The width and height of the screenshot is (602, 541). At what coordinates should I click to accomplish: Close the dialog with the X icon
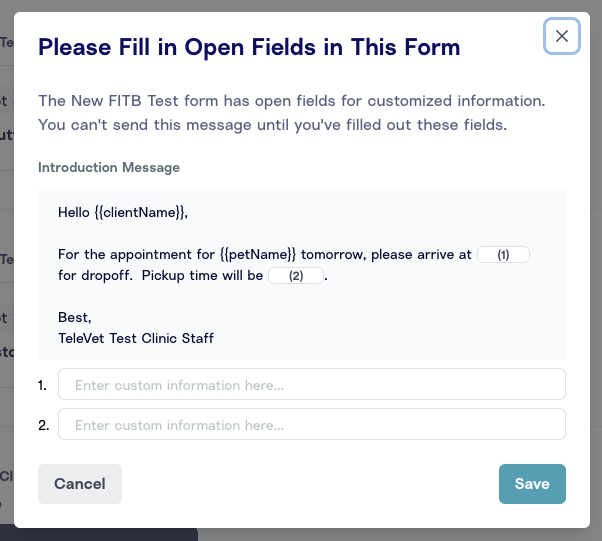click(x=561, y=36)
